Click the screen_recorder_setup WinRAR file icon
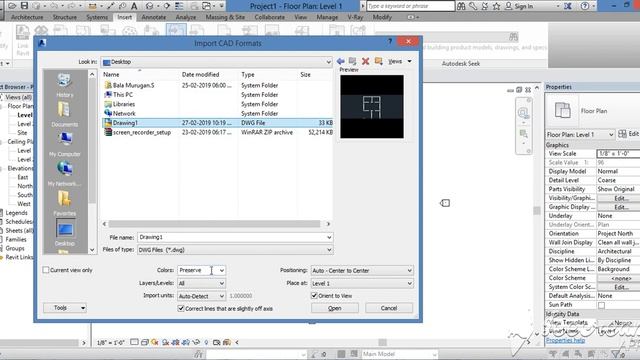This screenshot has height=360, width=640. (x=108, y=132)
